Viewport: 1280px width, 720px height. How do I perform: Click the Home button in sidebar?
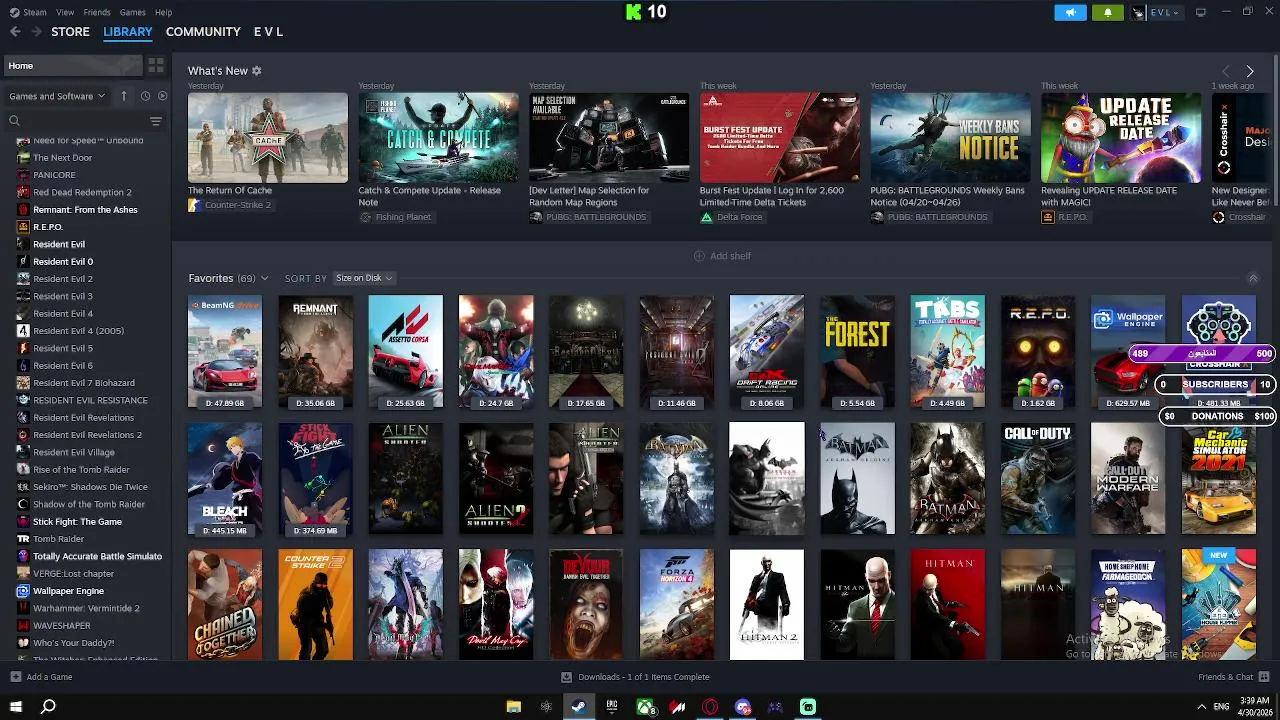(x=71, y=66)
